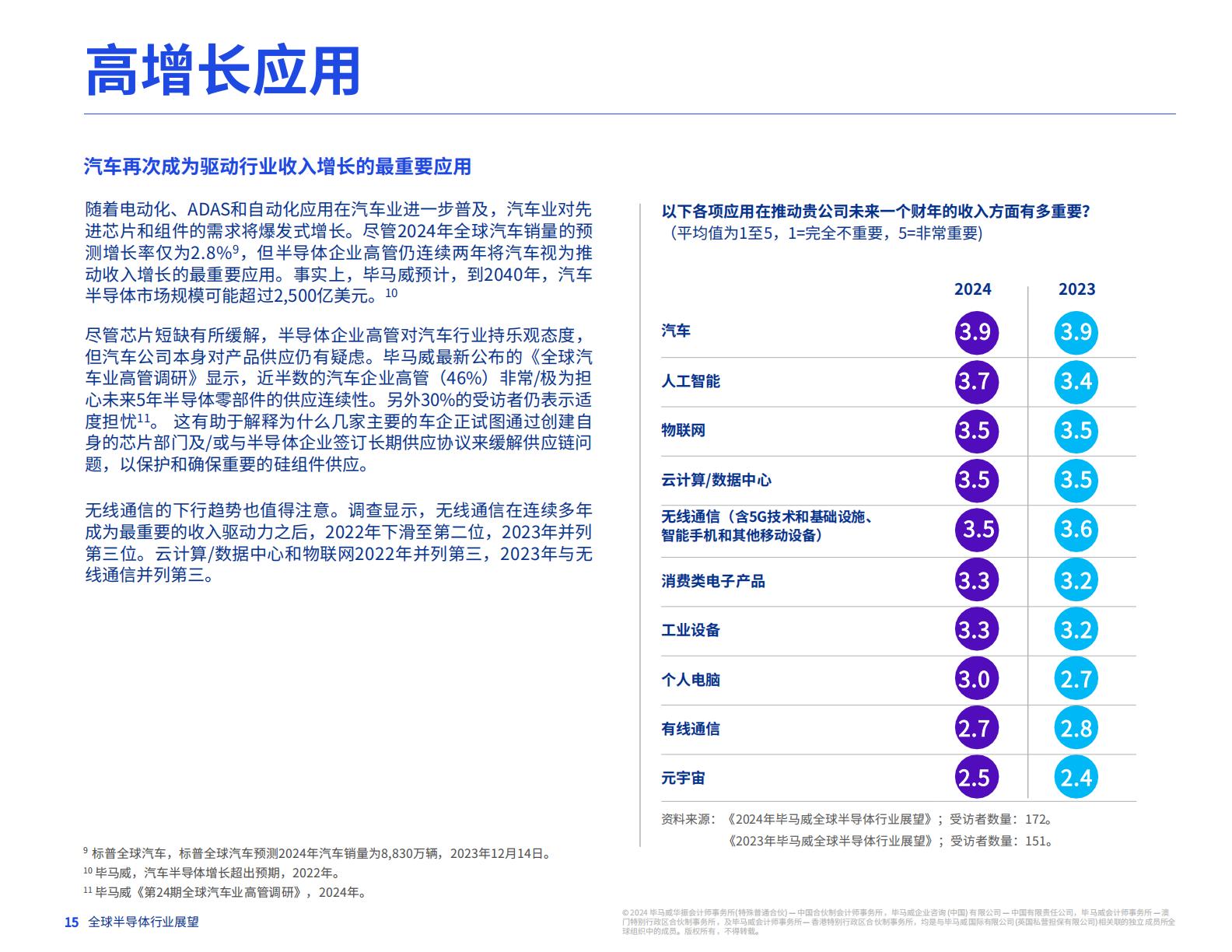This screenshot has width=1232, height=952.
Task: Click the 3.6 blue circle for 无线通信
Action: [1076, 530]
